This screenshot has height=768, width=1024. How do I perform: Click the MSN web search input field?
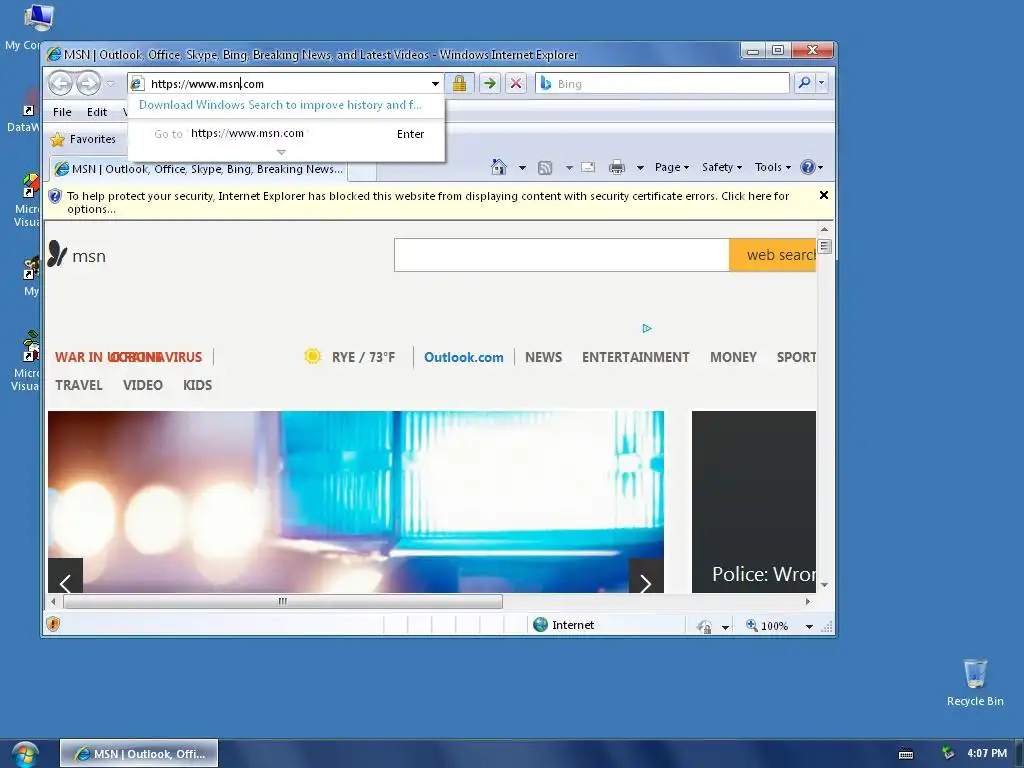tap(562, 255)
